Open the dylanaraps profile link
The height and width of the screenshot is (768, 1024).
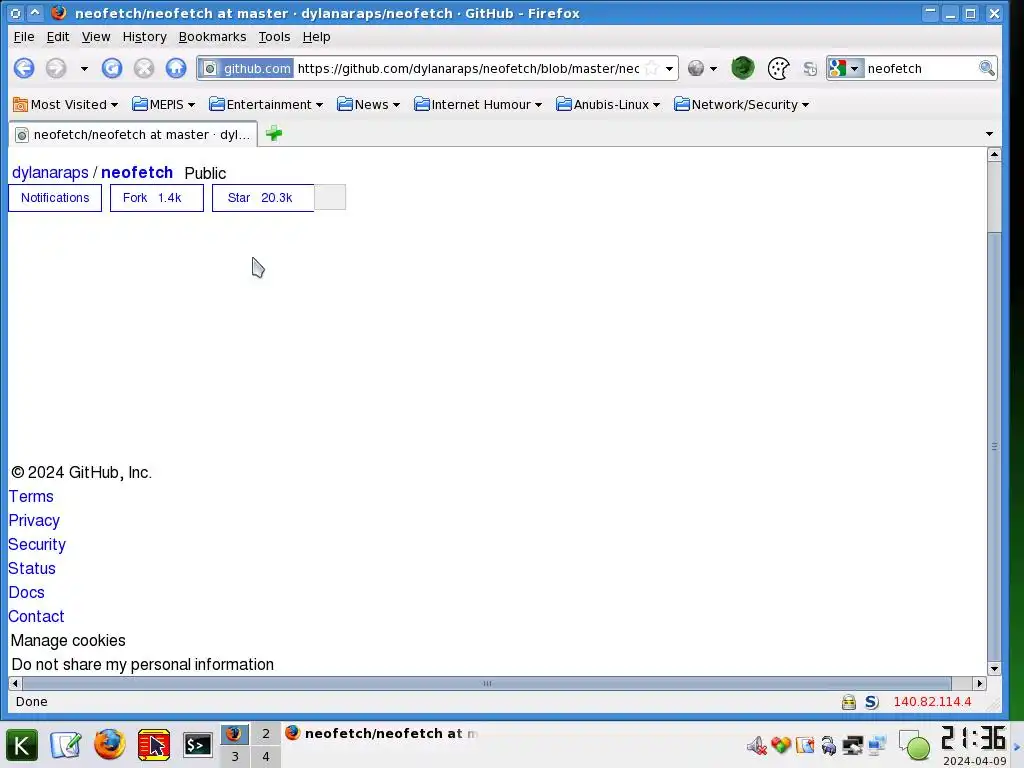tap(50, 172)
